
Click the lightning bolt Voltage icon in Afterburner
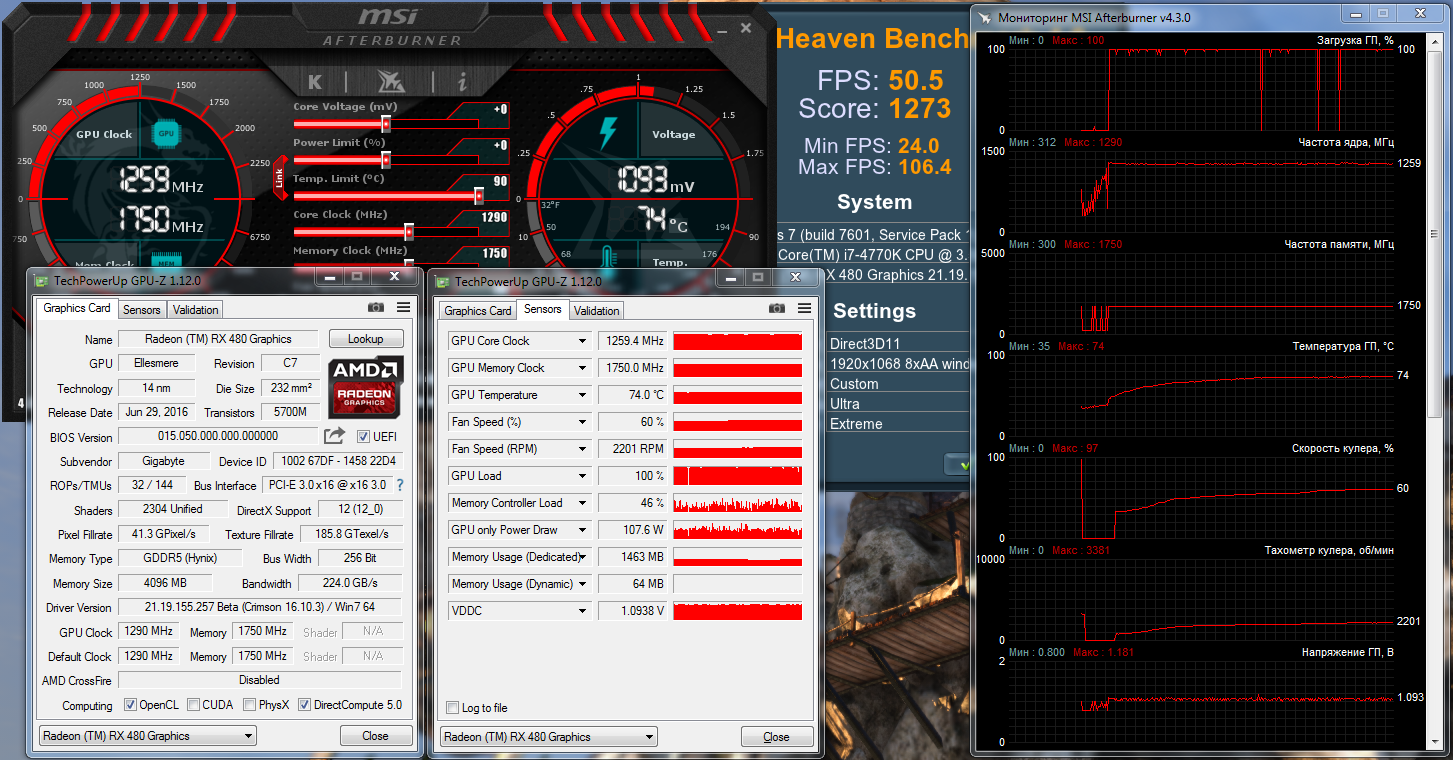click(608, 133)
